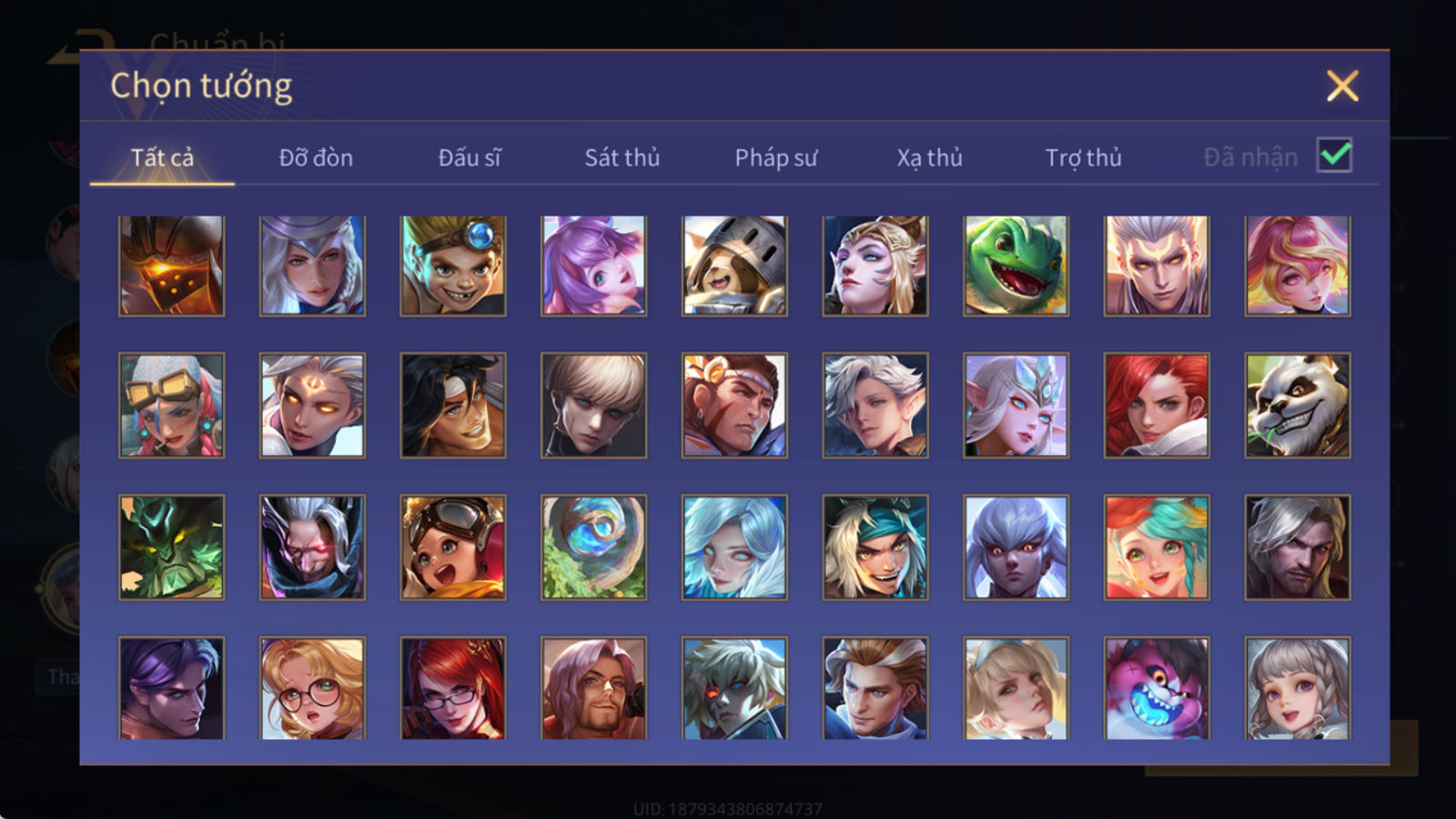Select the hero wearing yellow goggles and pink braids

[x=171, y=405]
